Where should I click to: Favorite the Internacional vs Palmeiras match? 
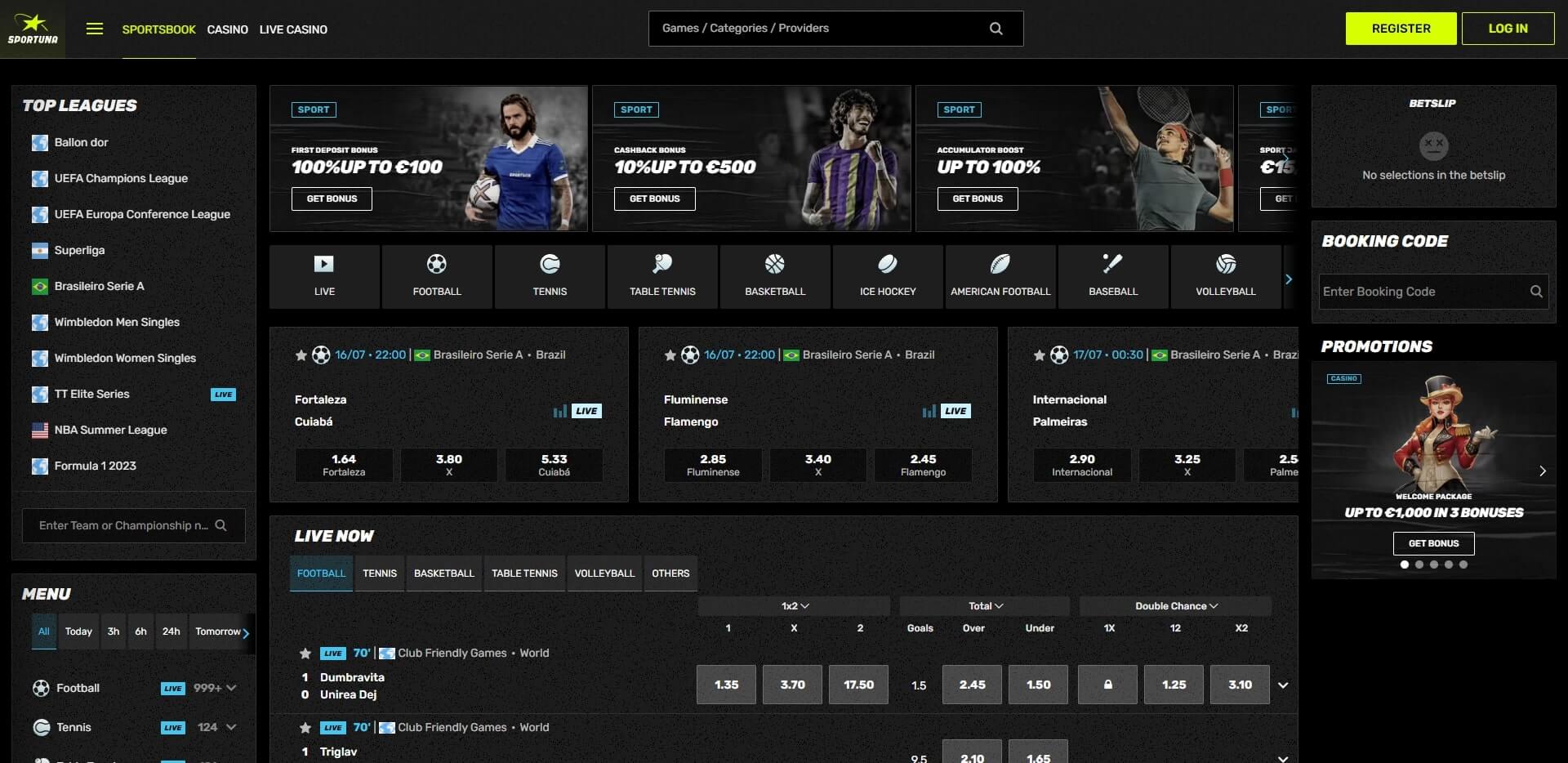pyautogui.click(x=1039, y=355)
